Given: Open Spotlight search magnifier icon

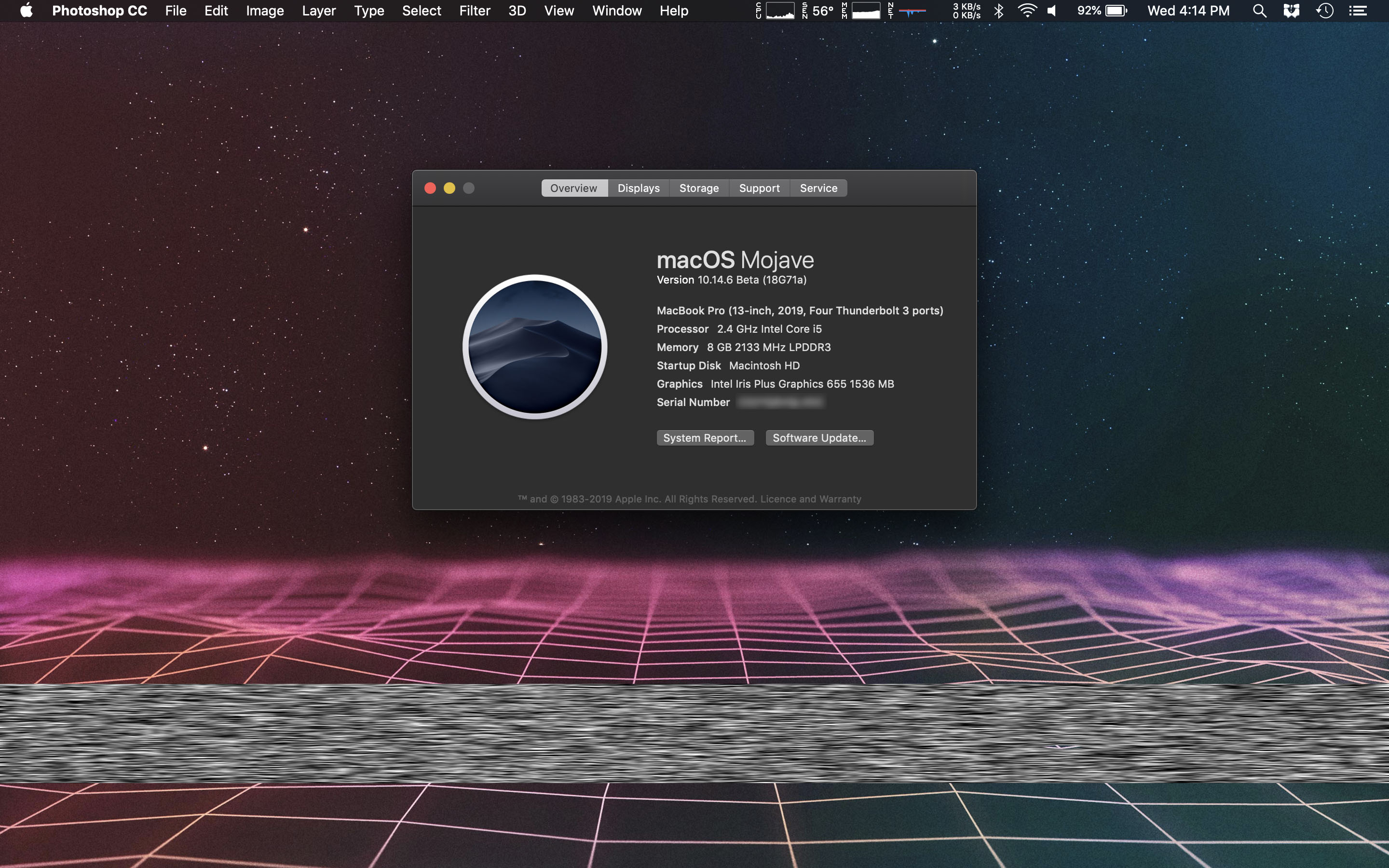Looking at the screenshot, I should pyautogui.click(x=1259, y=11).
